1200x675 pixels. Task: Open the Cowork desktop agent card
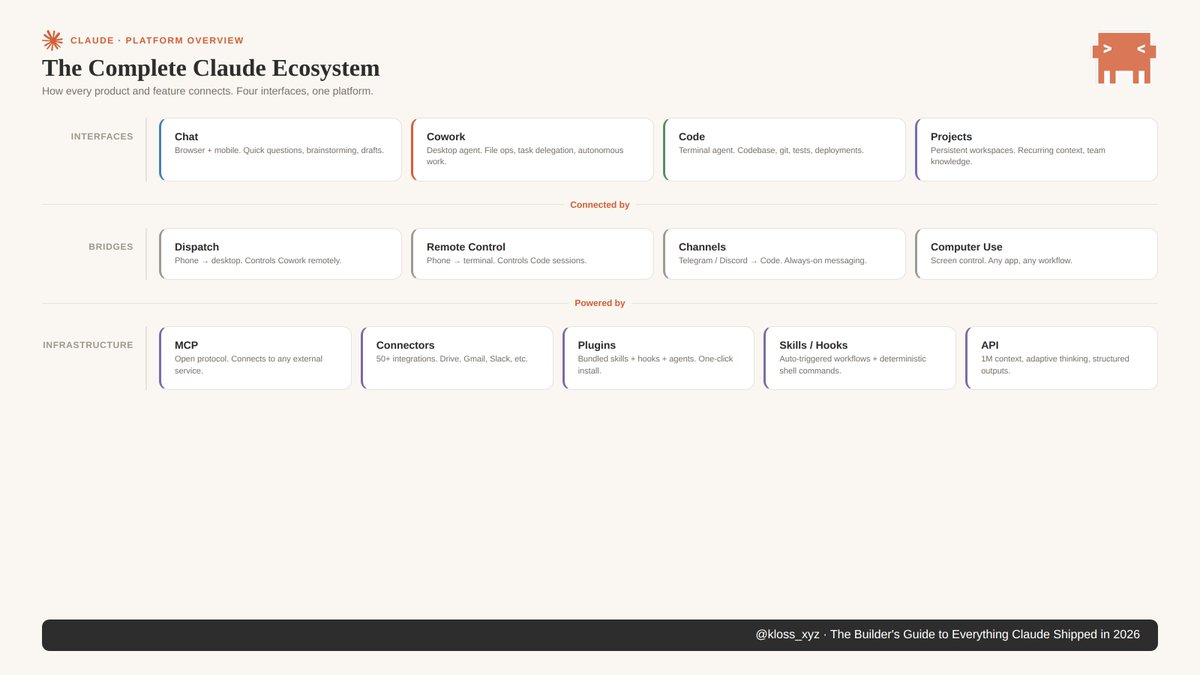(532, 150)
